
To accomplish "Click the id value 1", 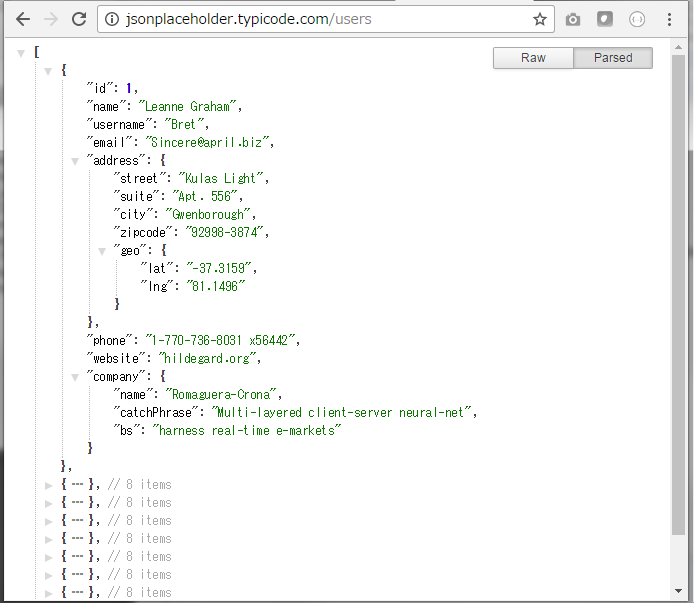I will point(129,89).
